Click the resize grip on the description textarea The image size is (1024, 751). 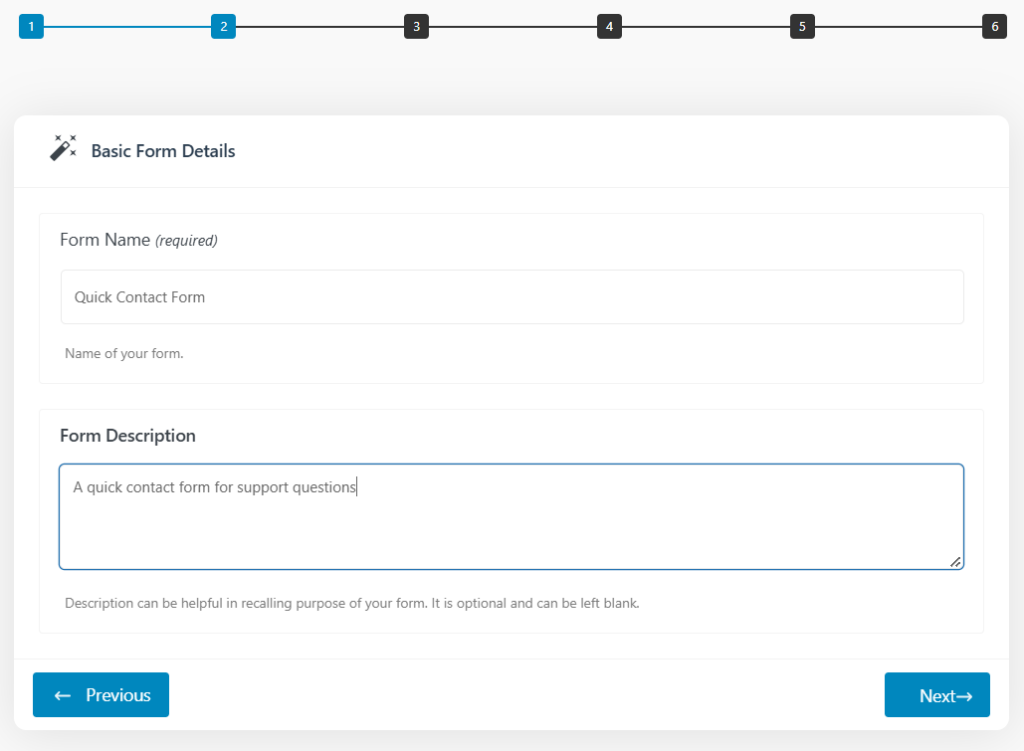(x=956, y=562)
